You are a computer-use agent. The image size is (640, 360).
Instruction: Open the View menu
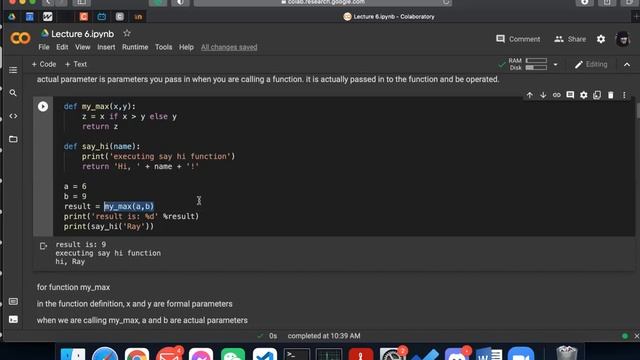(x=82, y=47)
